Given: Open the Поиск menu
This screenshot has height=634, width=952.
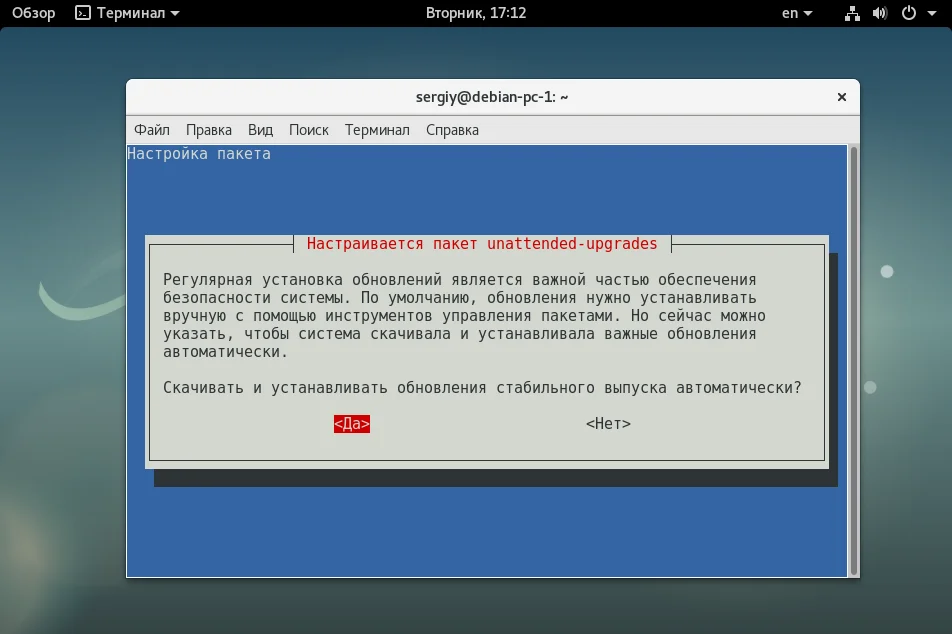Looking at the screenshot, I should click(308, 130).
